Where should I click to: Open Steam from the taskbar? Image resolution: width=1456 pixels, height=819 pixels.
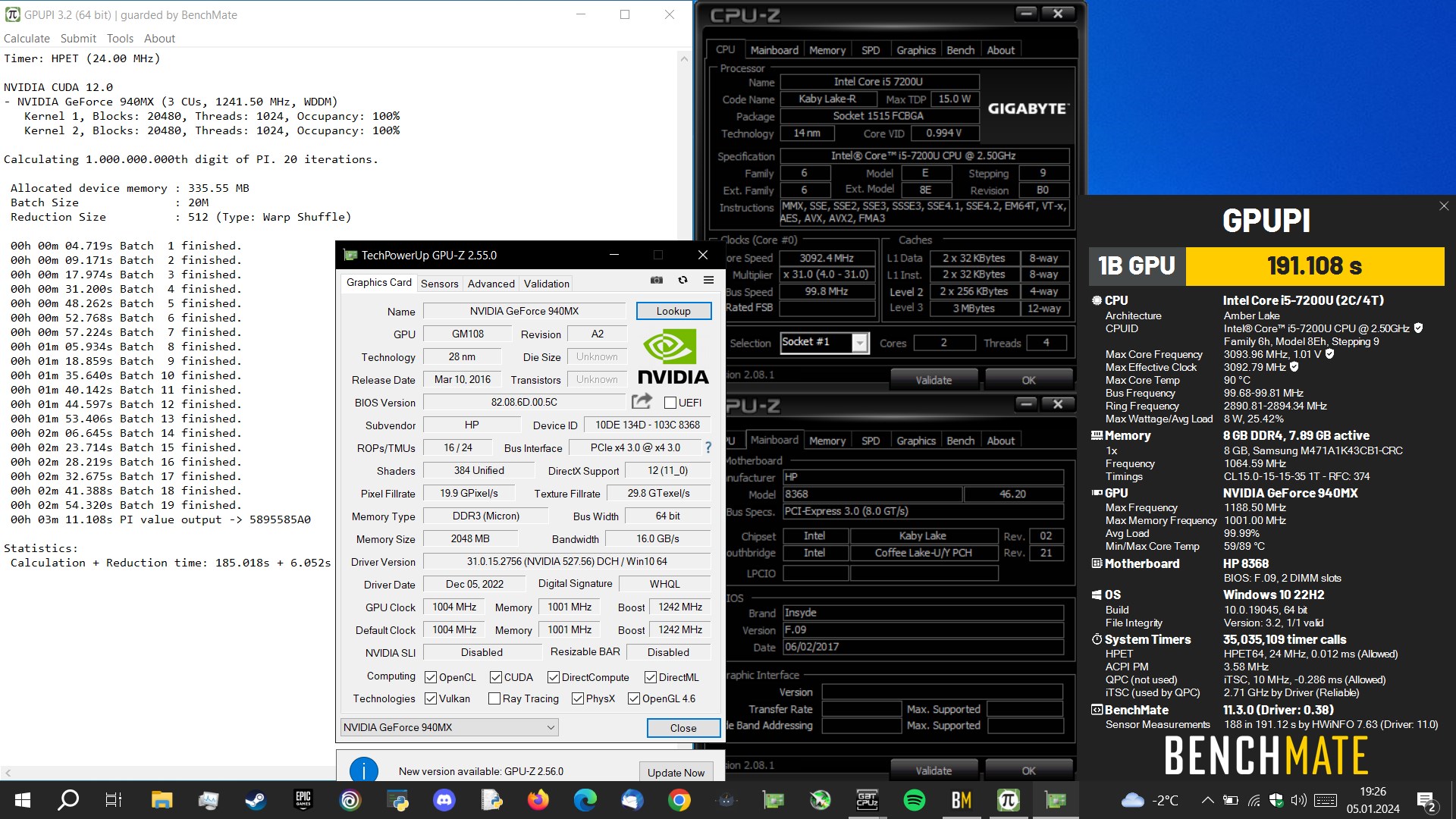pos(256,800)
